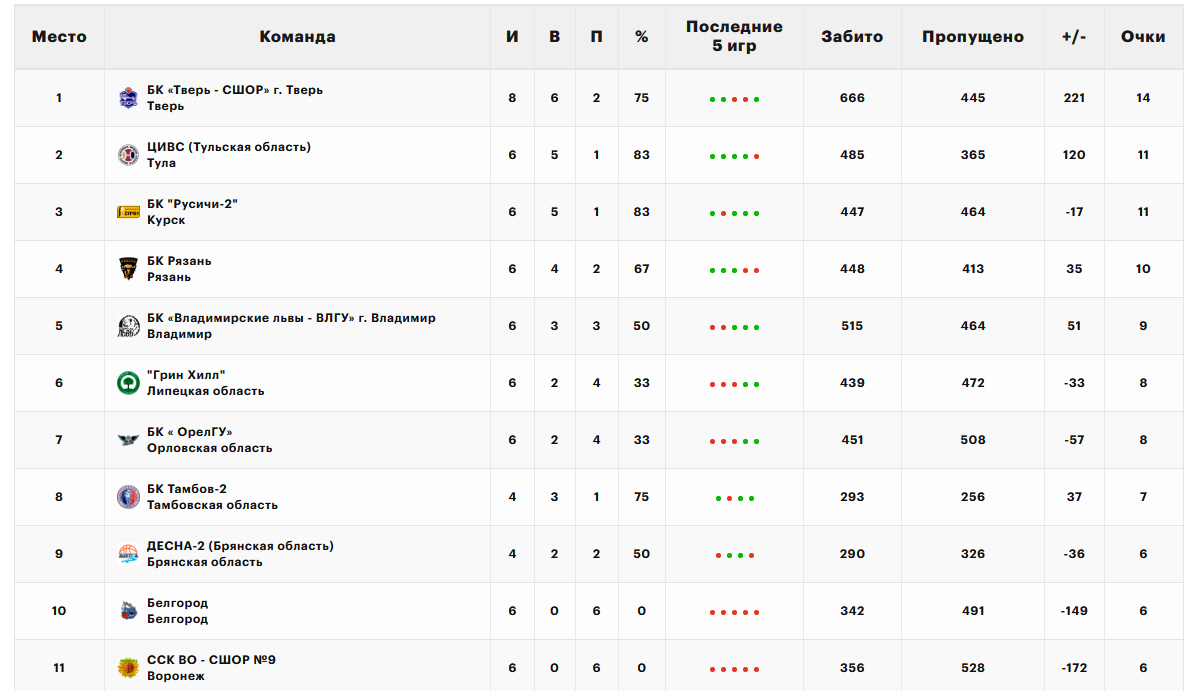The height and width of the screenshot is (691, 1199).
Task: Click last-five-games dots for Белгород row
Action: pos(734,612)
